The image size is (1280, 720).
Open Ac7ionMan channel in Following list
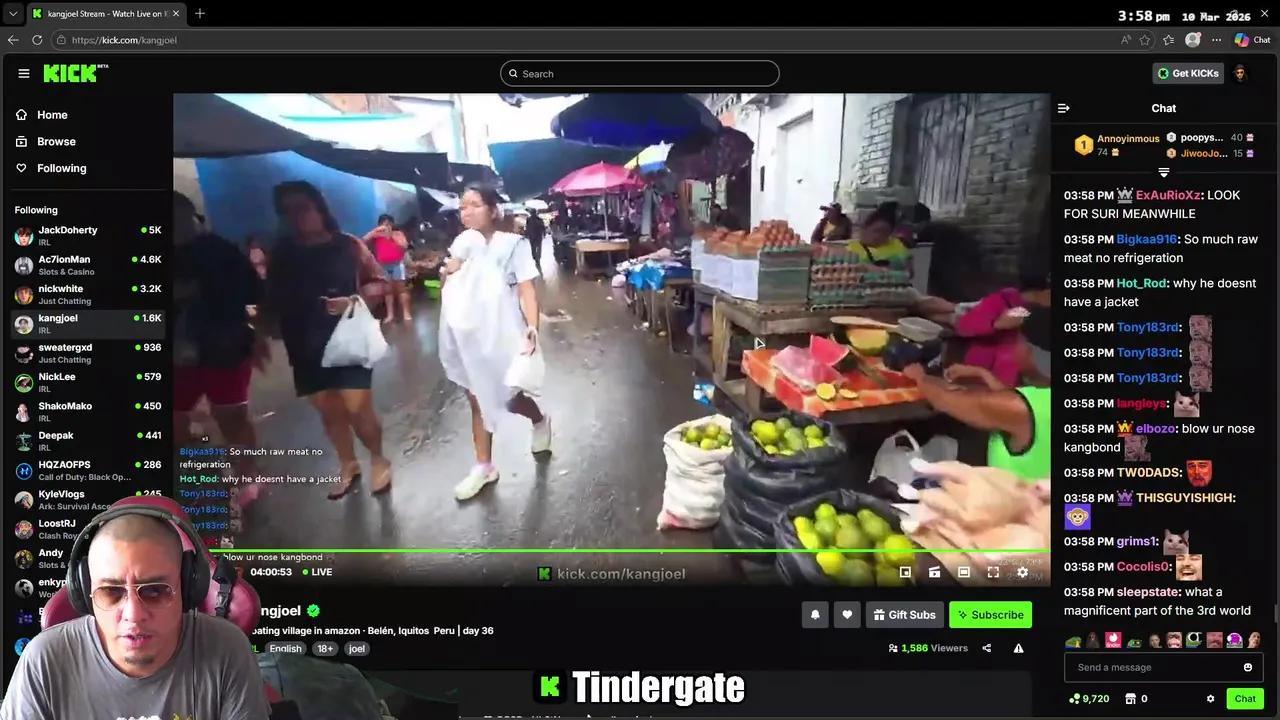[x=86, y=265]
